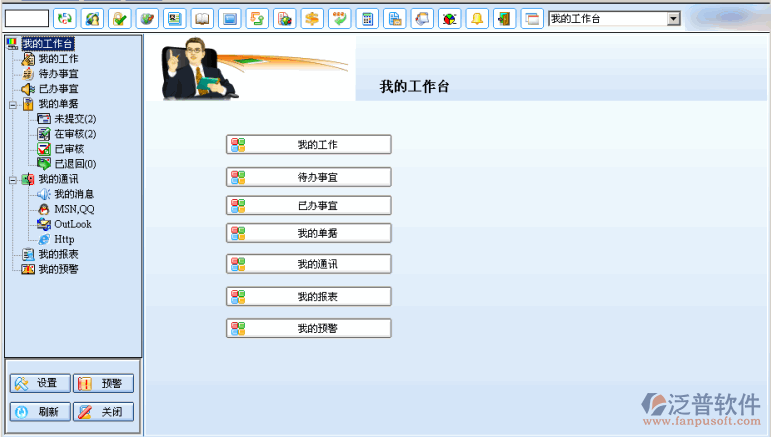This screenshot has width=771, height=437.
Task: Open 我的预警 in the tree
Action: (x=58, y=269)
